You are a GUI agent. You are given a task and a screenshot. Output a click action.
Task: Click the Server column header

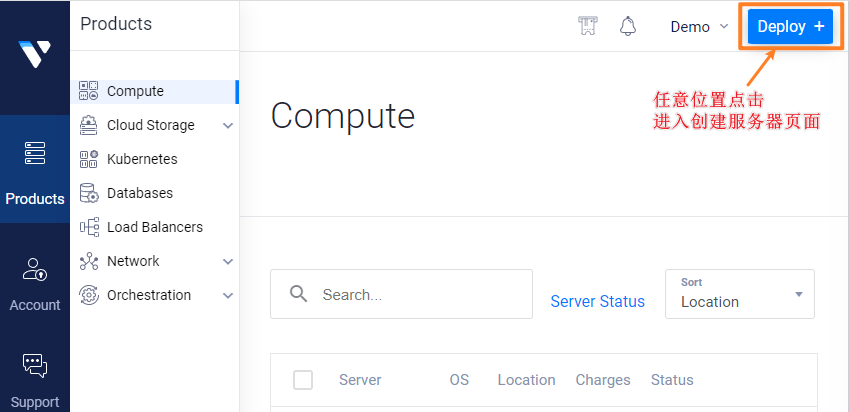click(360, 380)
